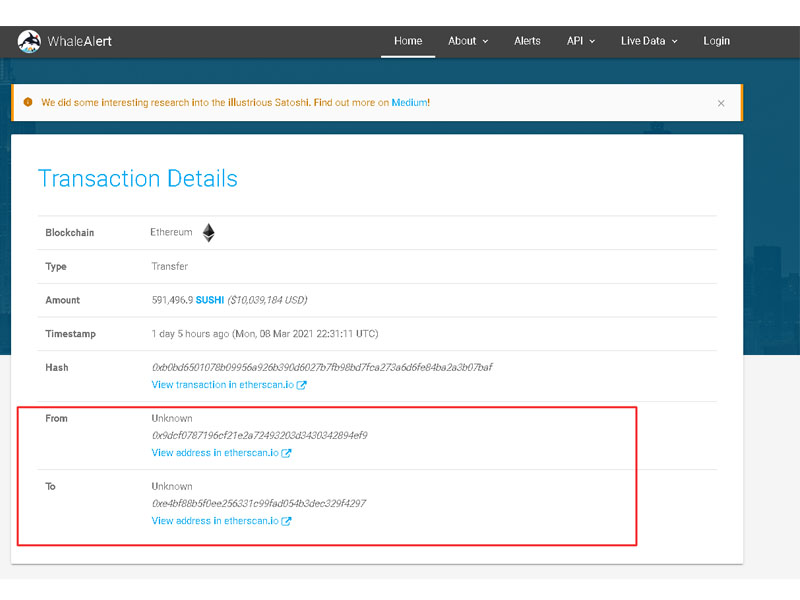The width and height of the screenshot is (800, 600).
Task: Click the WhaleAlert brand name text
Action: coord(80,41)
